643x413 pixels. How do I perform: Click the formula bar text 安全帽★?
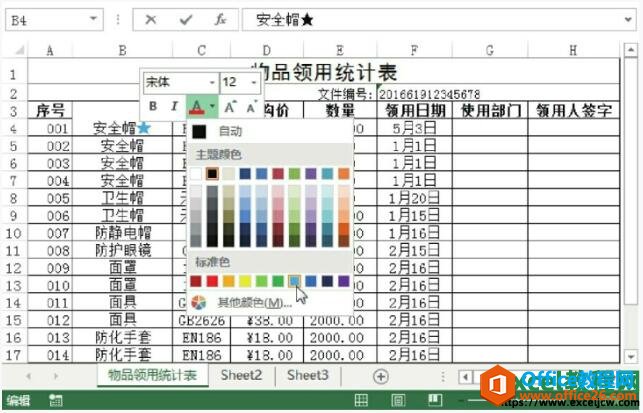point(285,20)
